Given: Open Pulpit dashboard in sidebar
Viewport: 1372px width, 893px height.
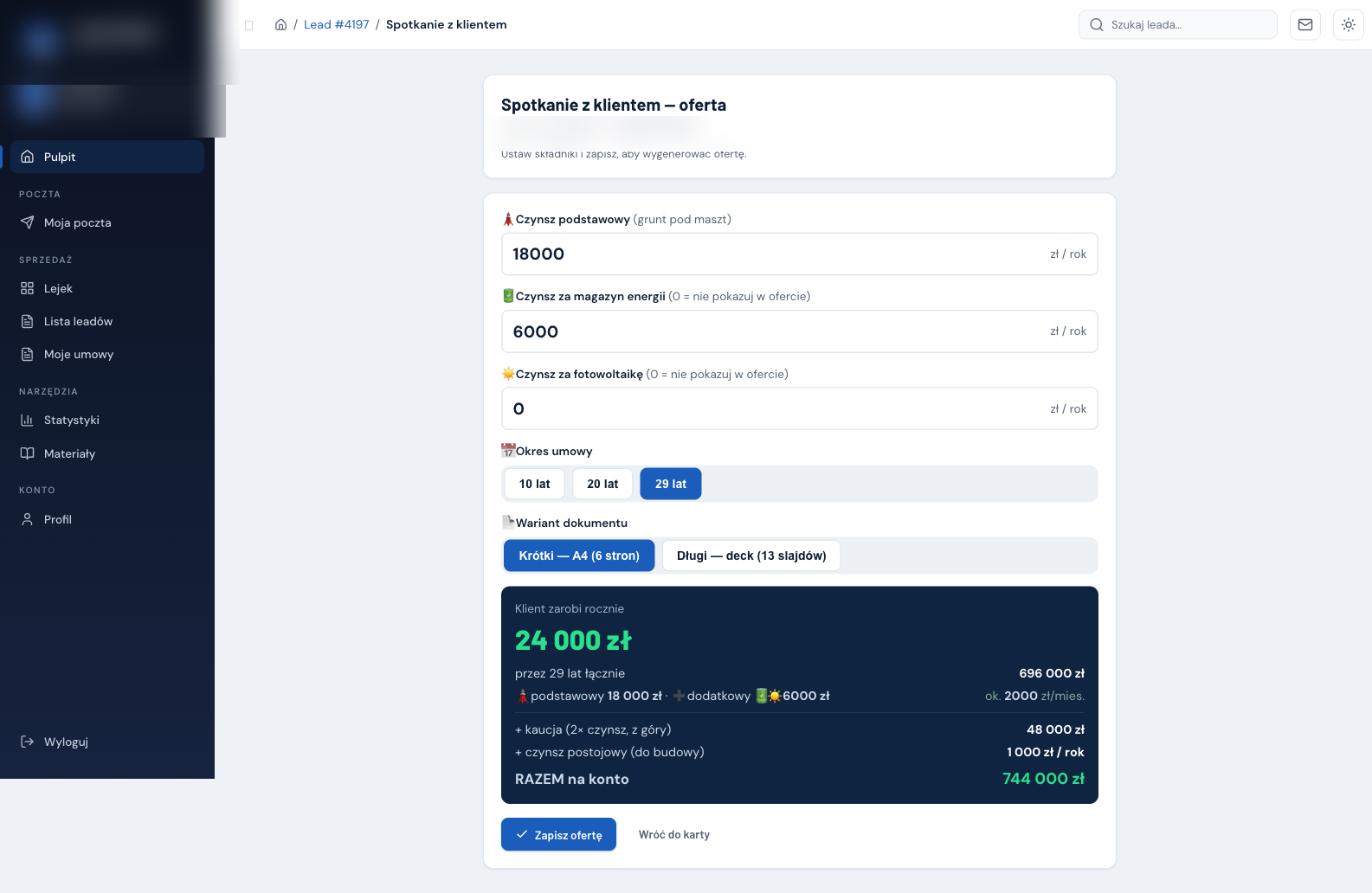Looking at the screenshot, I should [x=107, y=157].
